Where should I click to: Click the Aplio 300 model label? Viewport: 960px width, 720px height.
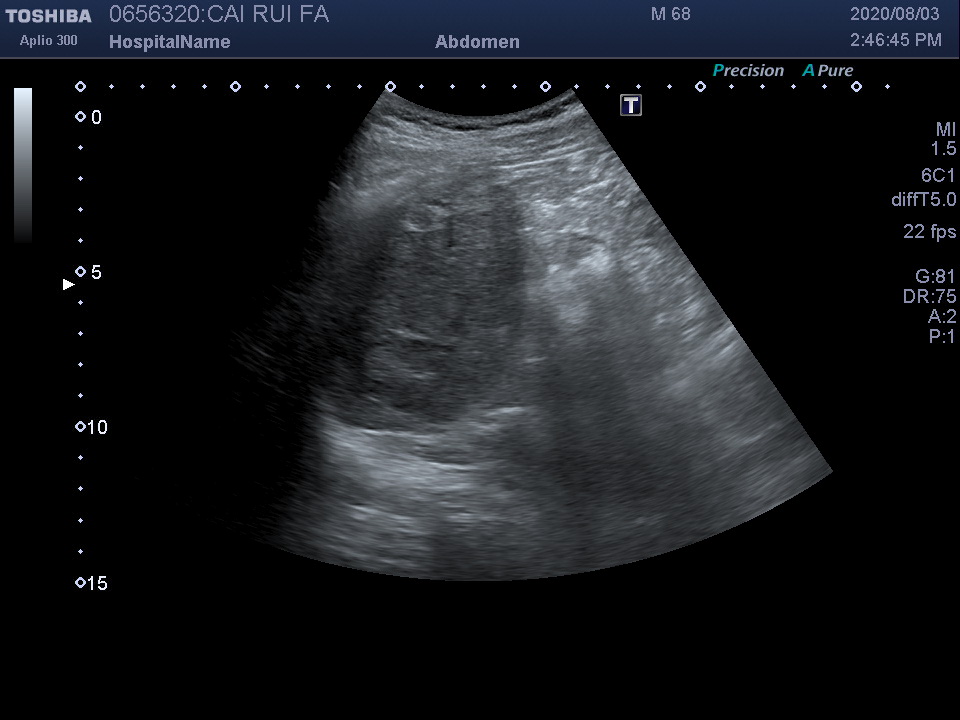(48, 40)
